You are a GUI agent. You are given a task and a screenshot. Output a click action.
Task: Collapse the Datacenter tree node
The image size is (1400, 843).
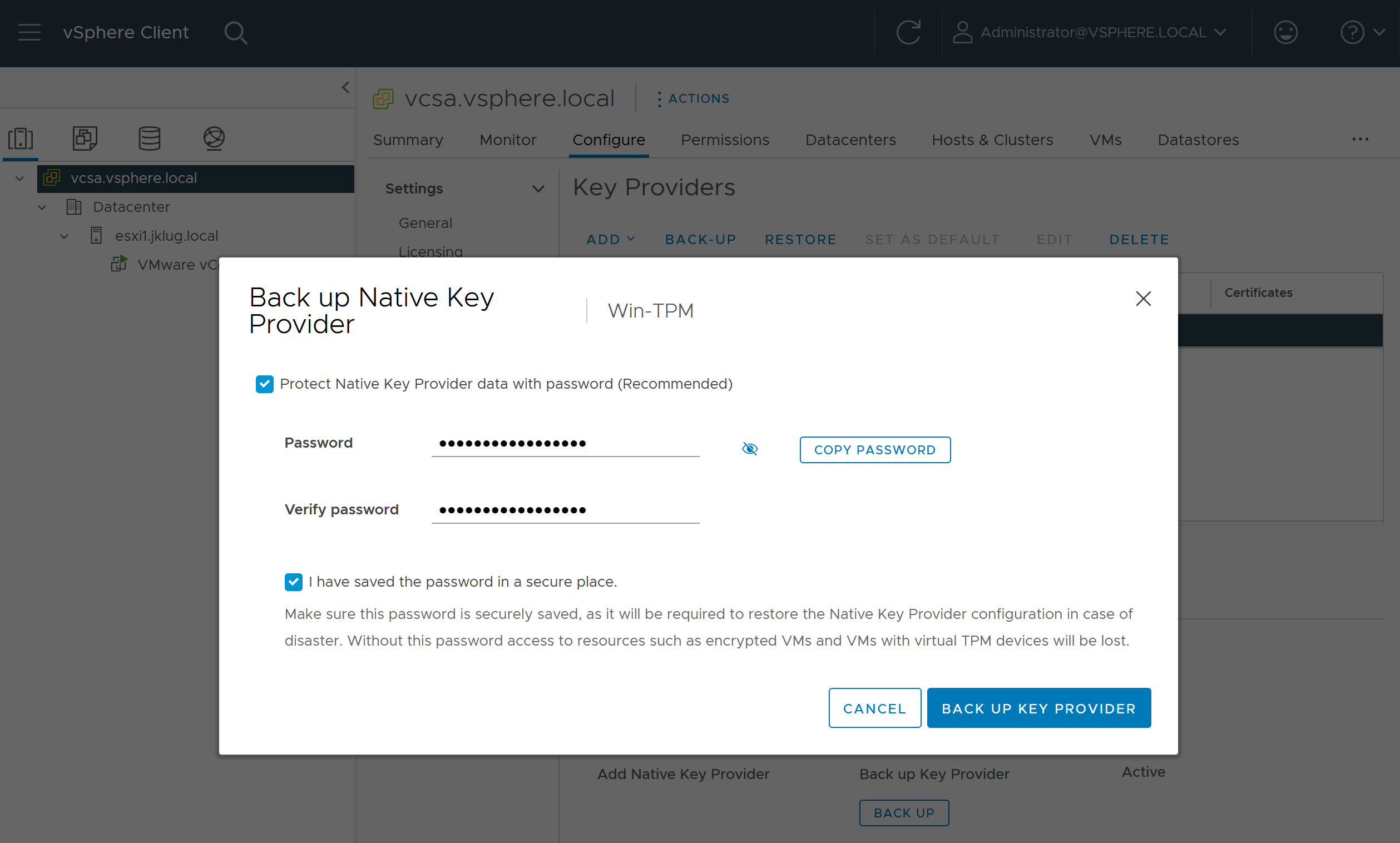click(x=42, y=207)
